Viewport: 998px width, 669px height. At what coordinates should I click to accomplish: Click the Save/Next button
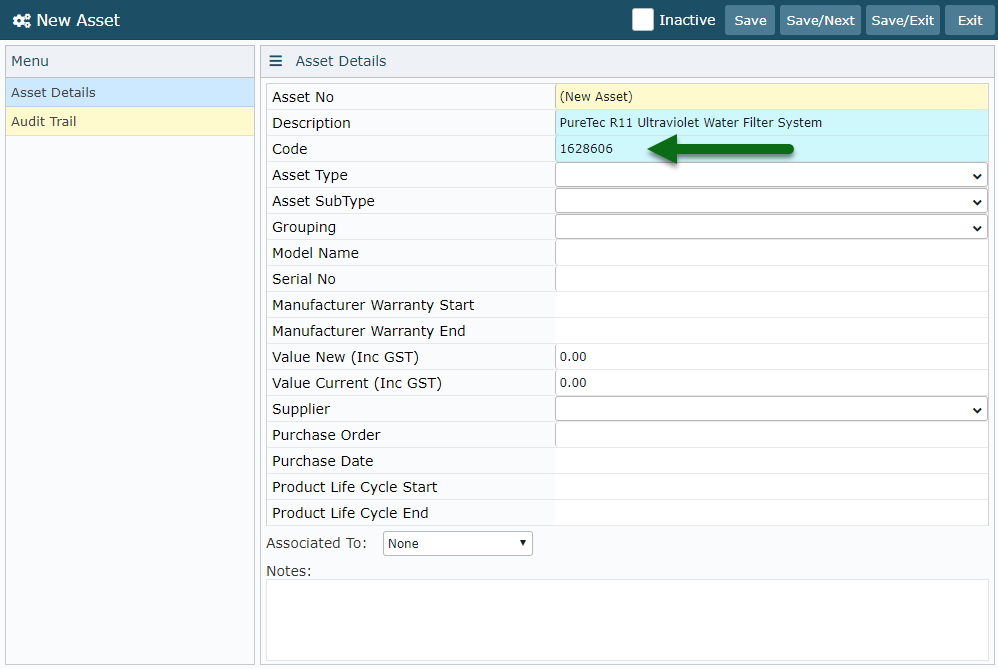(820, 20)
